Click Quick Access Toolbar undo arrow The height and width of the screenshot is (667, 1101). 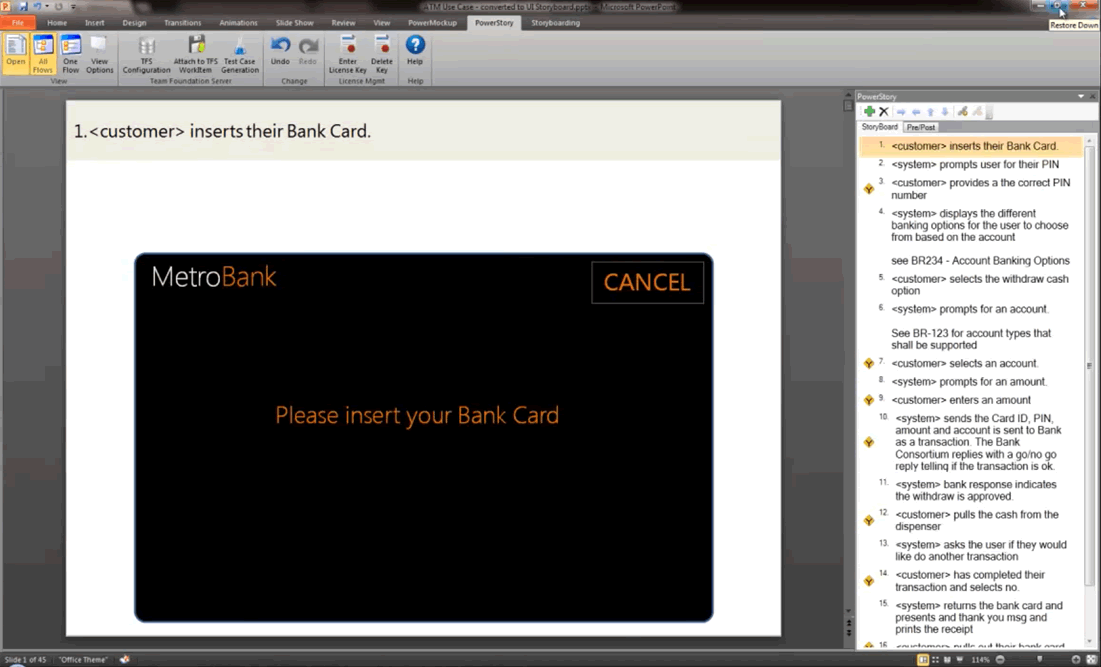coord(37,6)
